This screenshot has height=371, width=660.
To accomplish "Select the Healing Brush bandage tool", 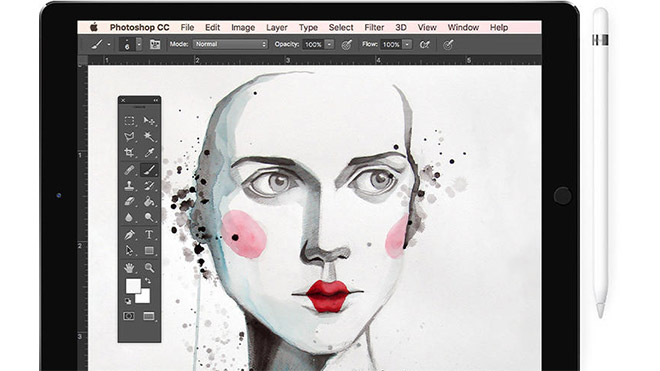I will 129,170.
